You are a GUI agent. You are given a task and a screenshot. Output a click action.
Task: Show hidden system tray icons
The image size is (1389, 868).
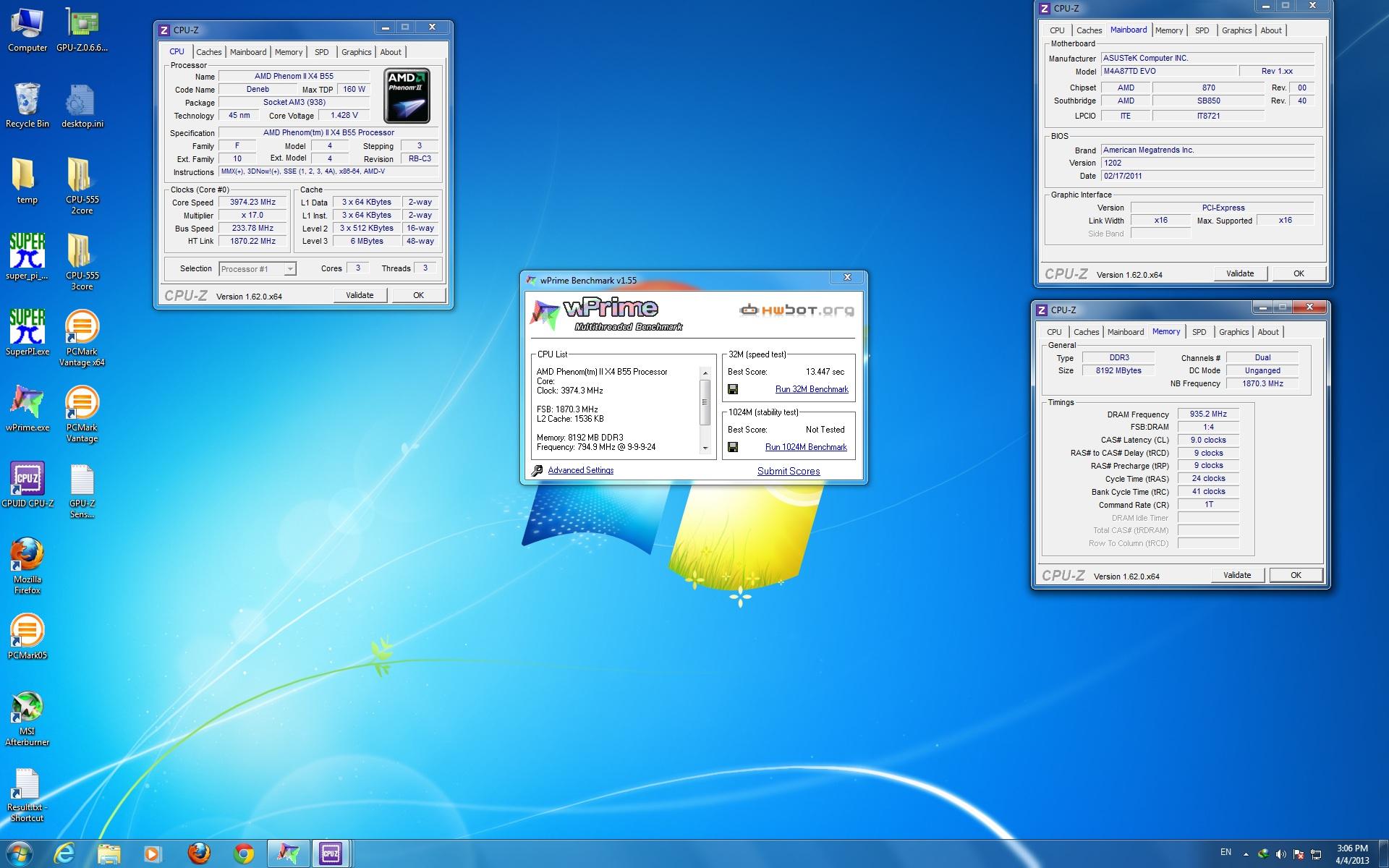[x=1245, y=854]
